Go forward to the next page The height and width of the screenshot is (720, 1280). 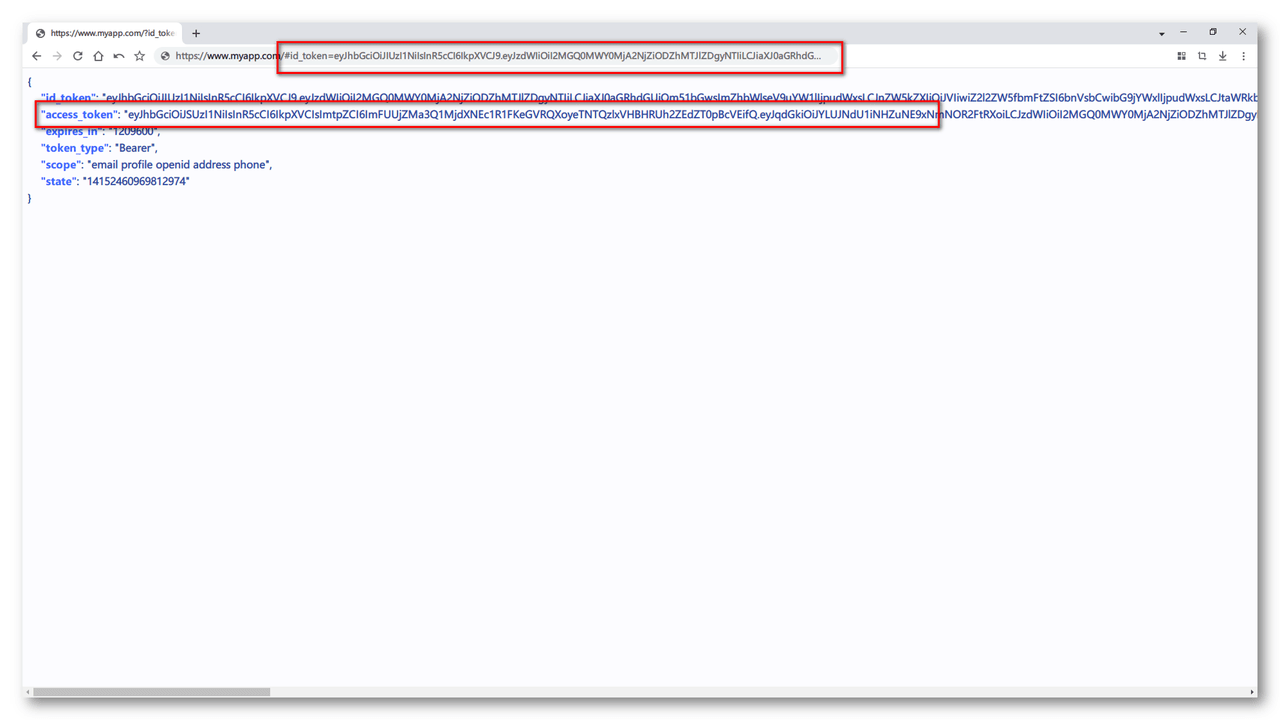click(x=57, y=56)
